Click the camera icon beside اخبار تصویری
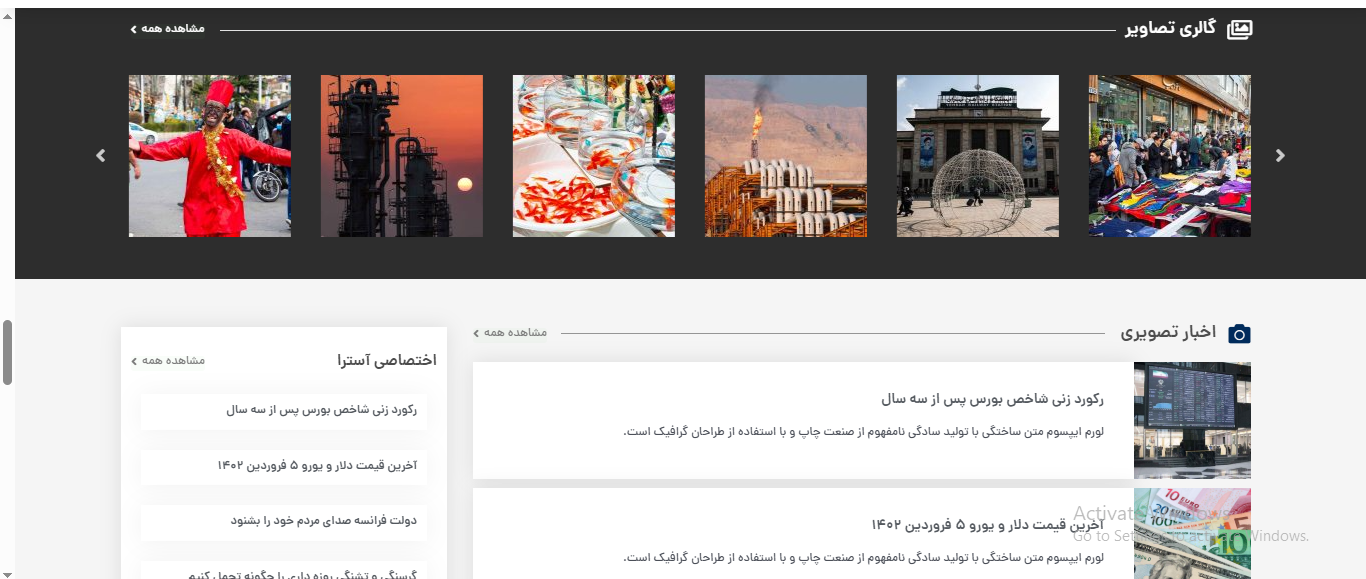This screenshot has width=1366, height=579. point(1239,334)
